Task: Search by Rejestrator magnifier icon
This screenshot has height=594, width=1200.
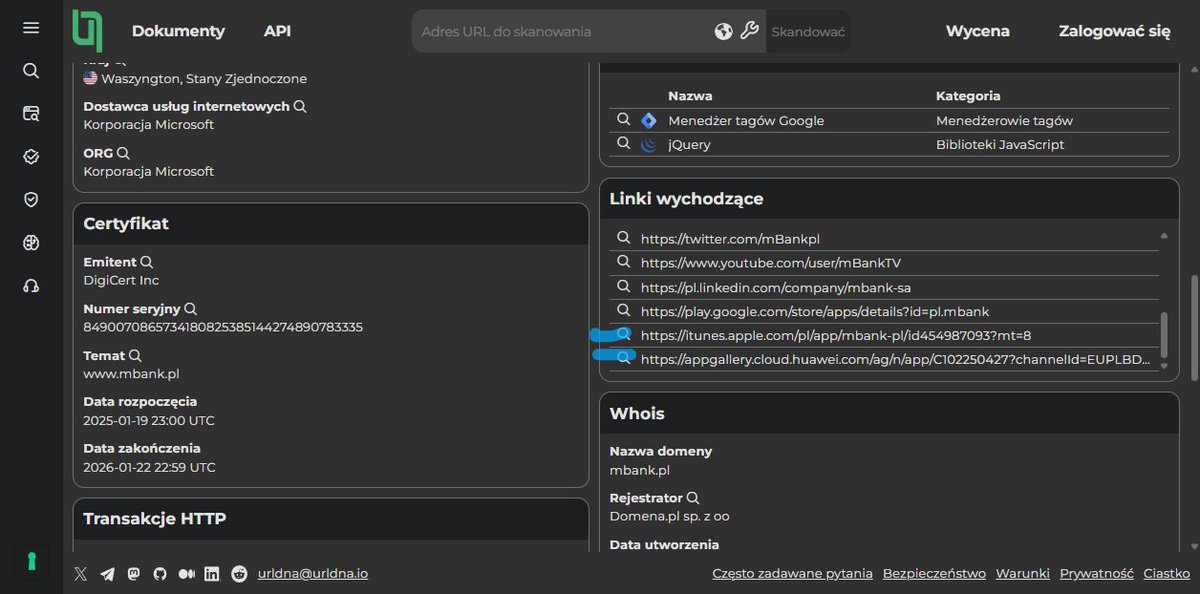Action: [692, 497]
